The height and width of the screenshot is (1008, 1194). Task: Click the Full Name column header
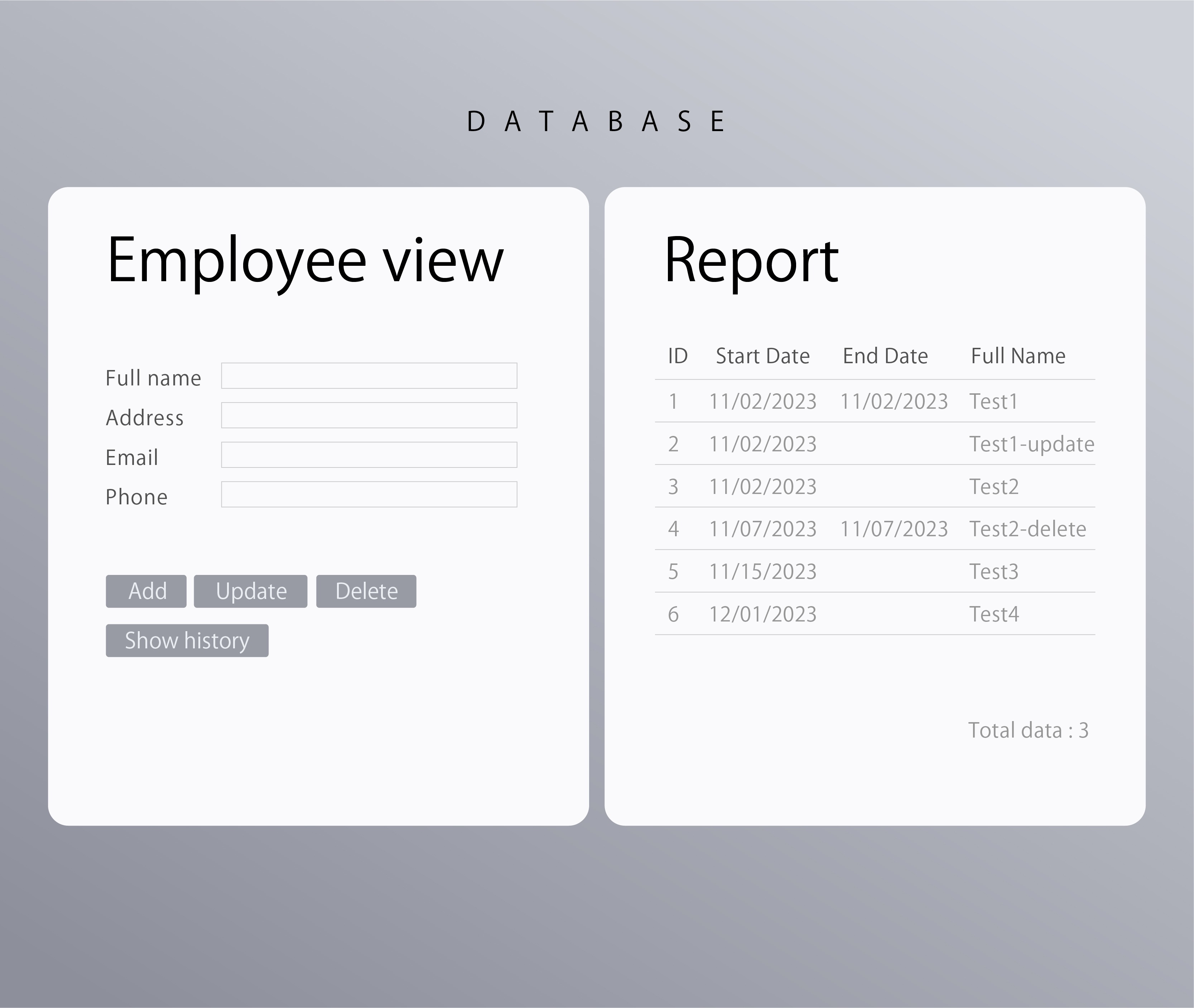tap(1018, 356)
